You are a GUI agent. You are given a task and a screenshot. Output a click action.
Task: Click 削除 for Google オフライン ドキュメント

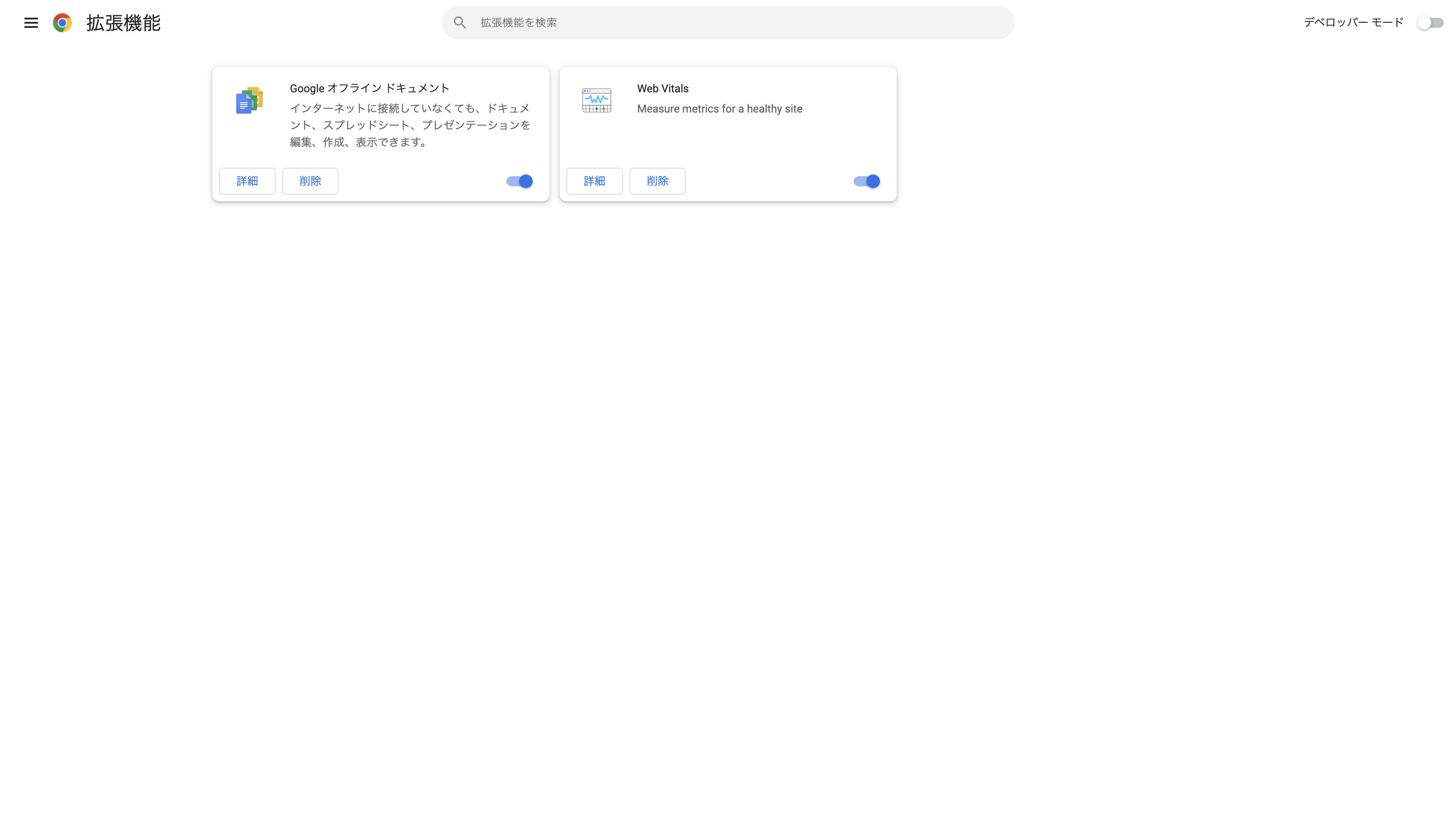point(310,181)
